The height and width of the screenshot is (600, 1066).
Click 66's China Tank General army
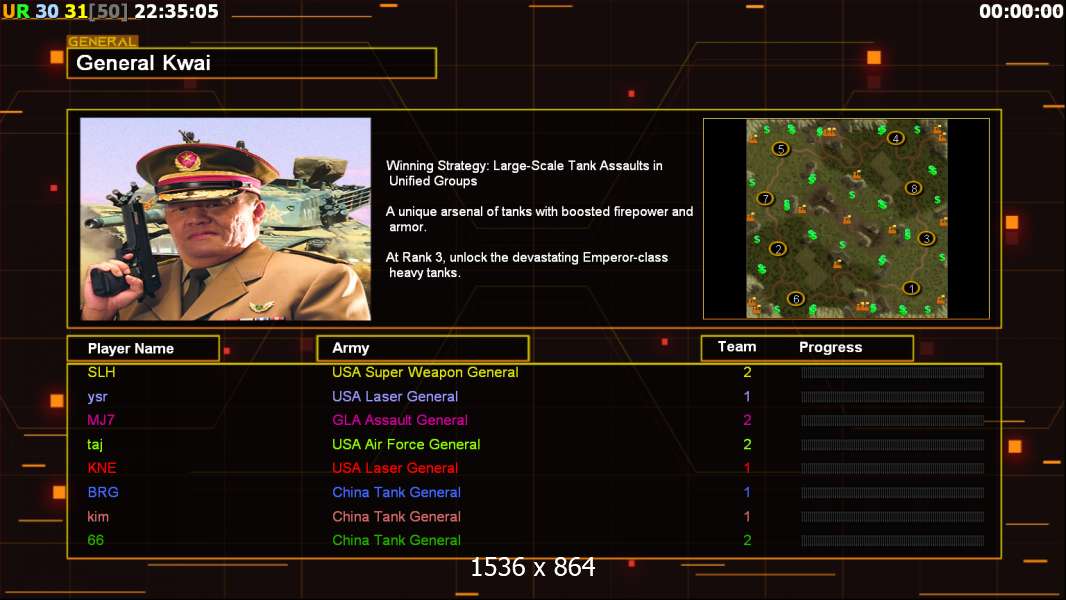tap(396, 540)
